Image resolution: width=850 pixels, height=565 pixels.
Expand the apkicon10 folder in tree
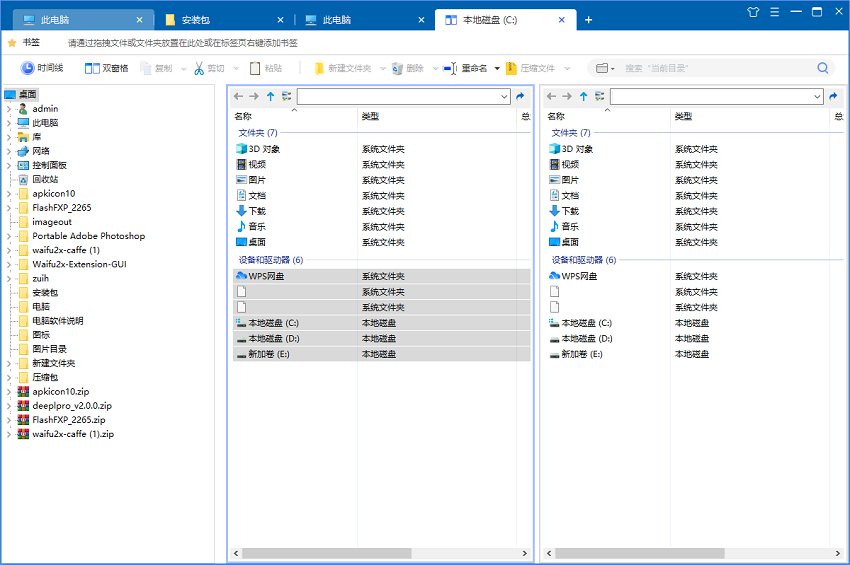coord(9,194)
